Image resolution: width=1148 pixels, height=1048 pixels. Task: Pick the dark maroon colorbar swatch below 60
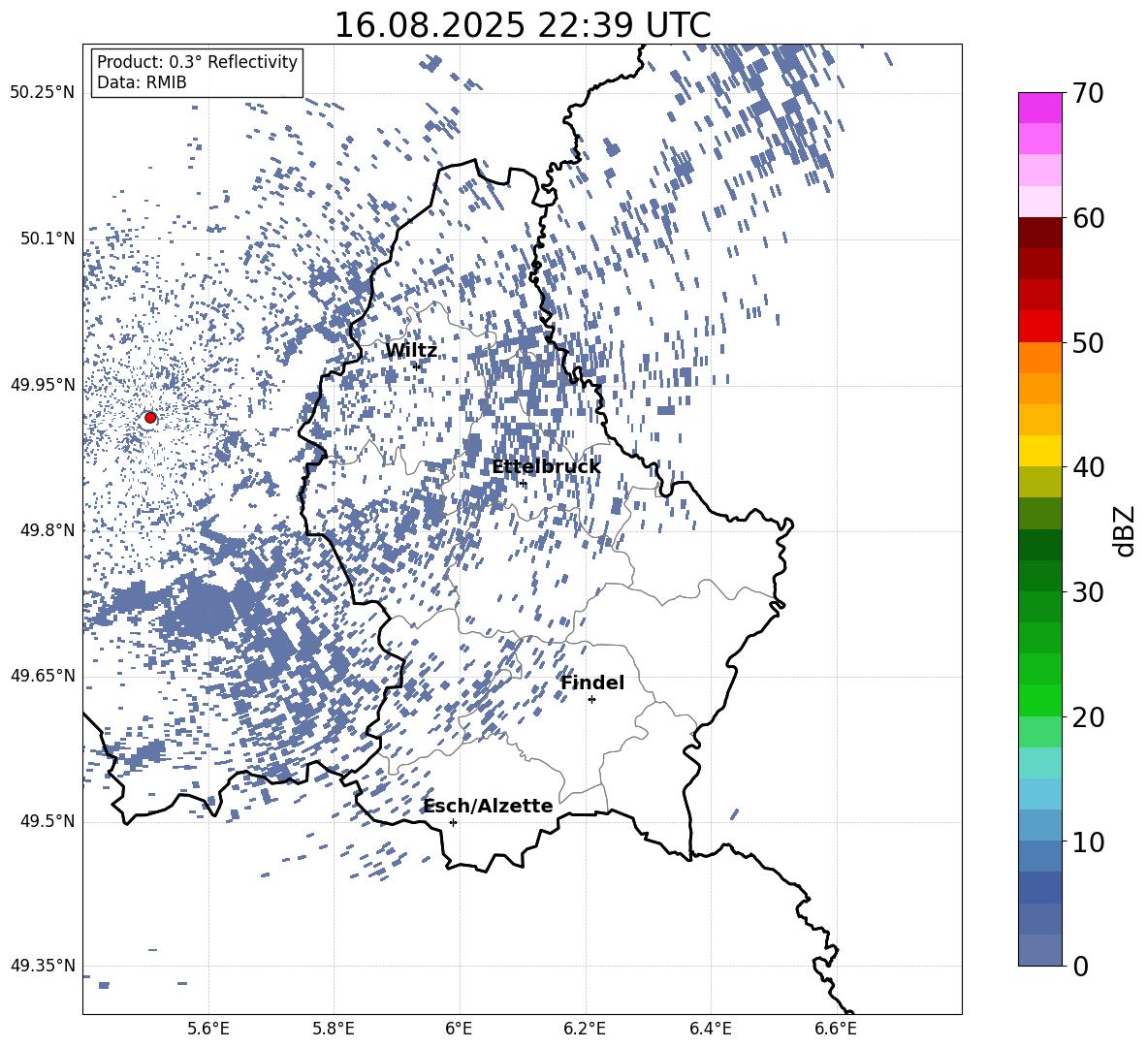point(1040,234)
